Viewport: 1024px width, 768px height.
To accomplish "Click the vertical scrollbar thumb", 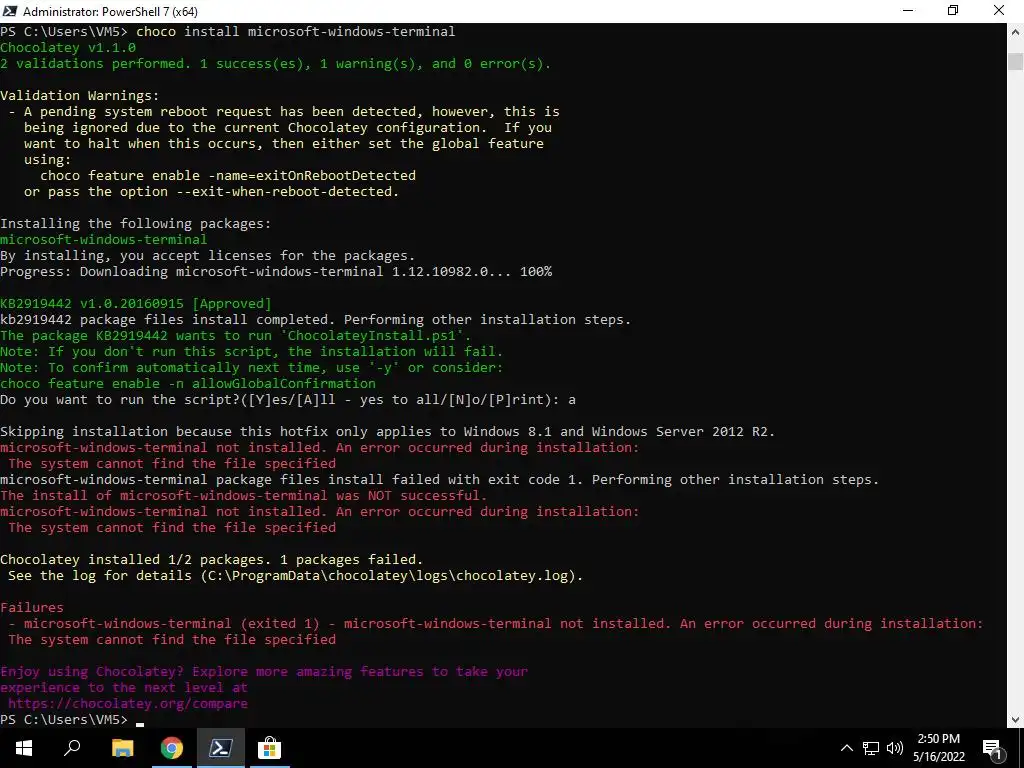I will point(1016,61).
